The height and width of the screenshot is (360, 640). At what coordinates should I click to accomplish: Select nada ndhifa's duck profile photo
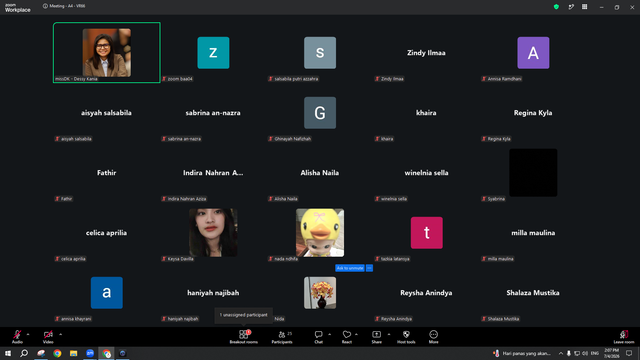point(320,233)
